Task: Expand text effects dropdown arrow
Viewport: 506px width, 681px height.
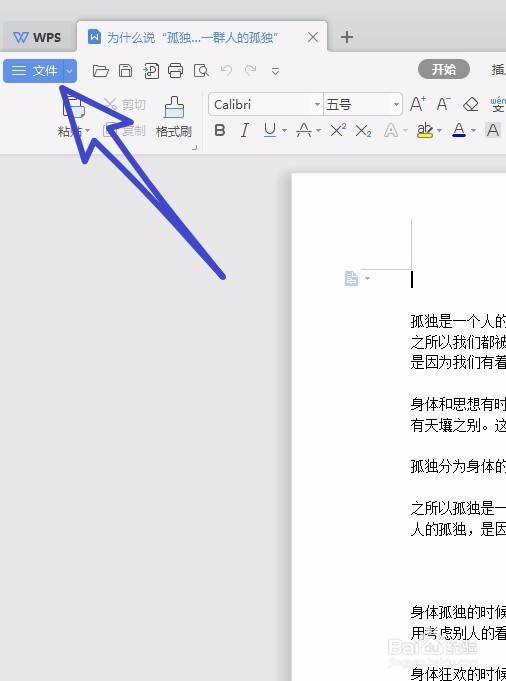Action: [x=405, y=130]
